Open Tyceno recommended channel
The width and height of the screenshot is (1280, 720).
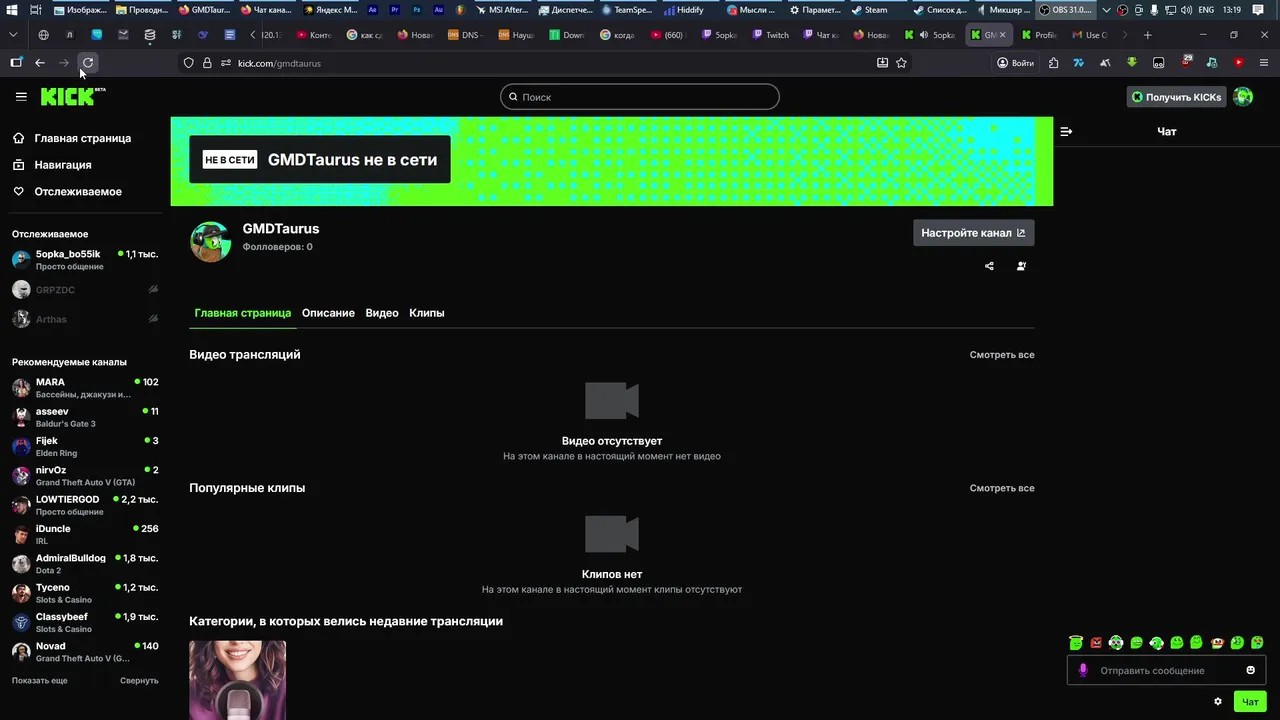click(85, 593)
